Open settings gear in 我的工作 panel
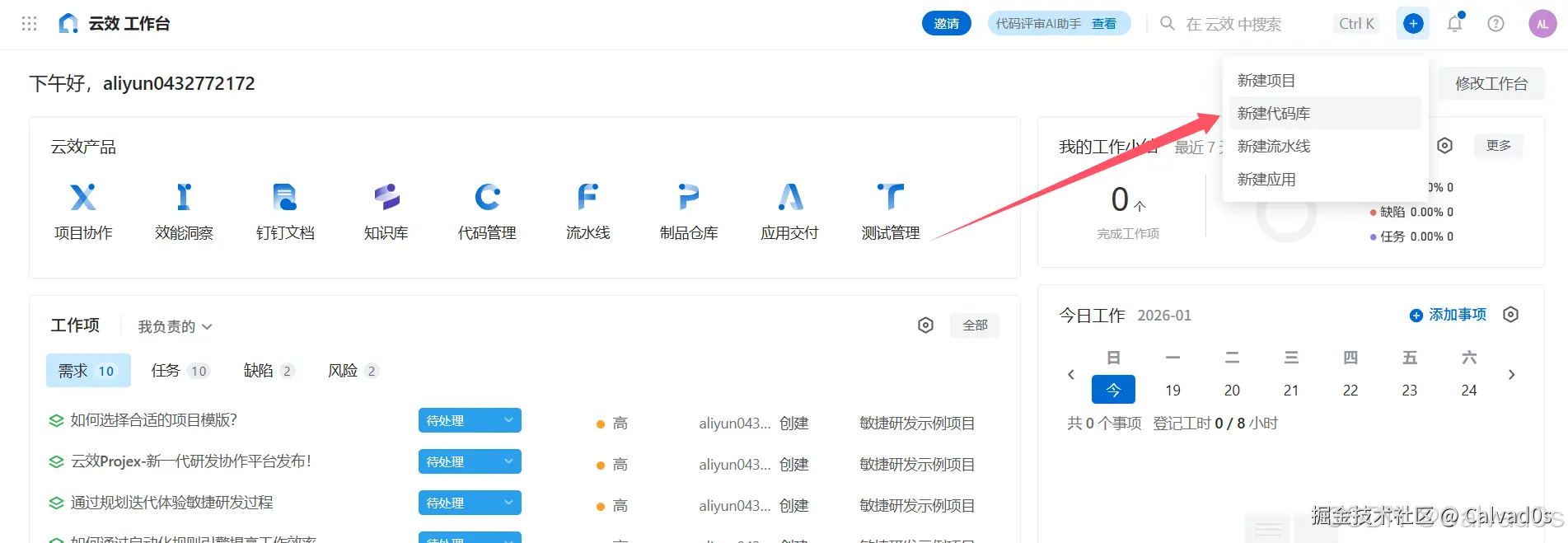Image resolution: width=1568 pixels, height=543 pixels. [1444, 146]
